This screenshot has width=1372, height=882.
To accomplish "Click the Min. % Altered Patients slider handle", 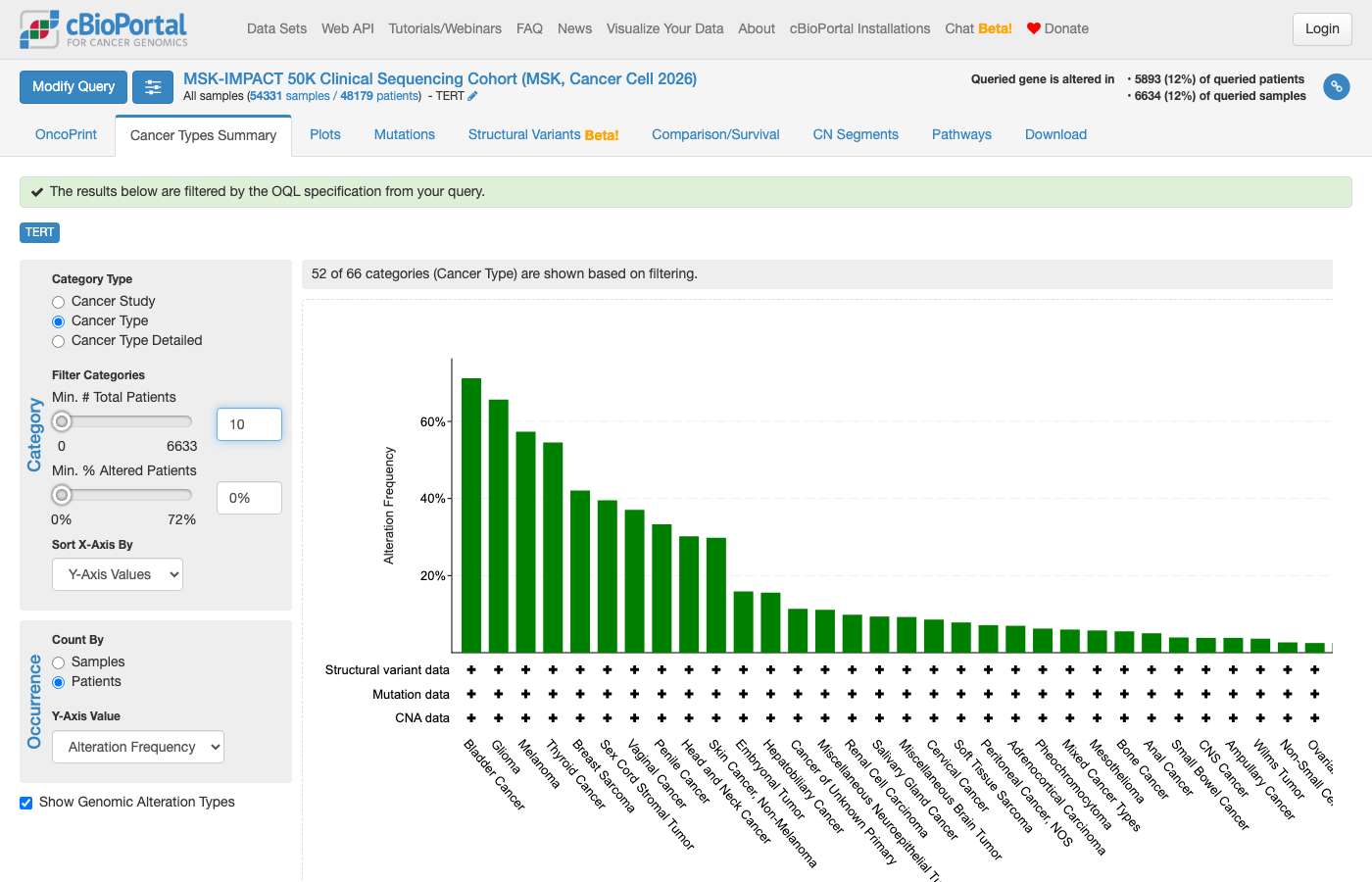I will [62, 495].
